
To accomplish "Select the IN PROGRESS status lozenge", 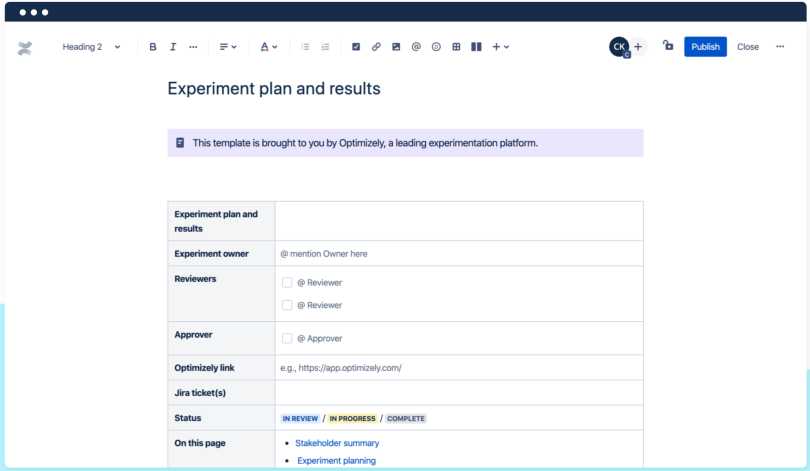I will pyautogui.click(x=352, y=418).
